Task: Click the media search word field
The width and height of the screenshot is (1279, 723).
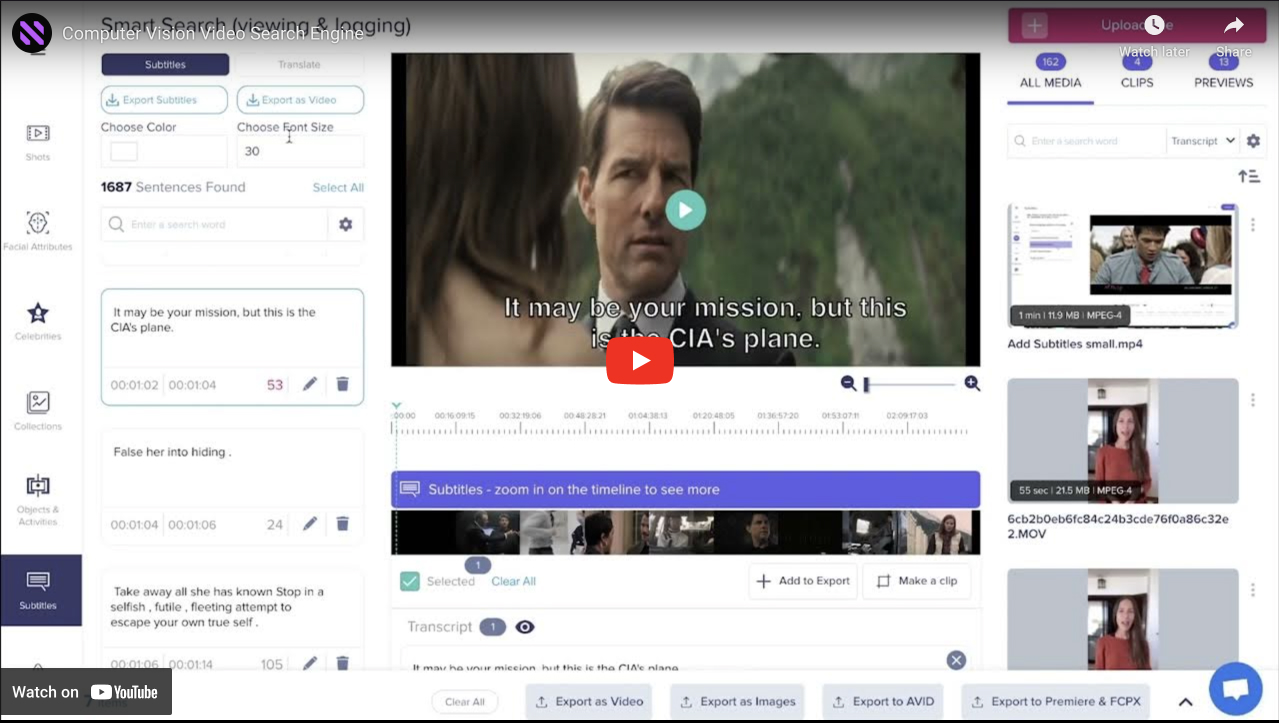Action: pos(1087,141)
